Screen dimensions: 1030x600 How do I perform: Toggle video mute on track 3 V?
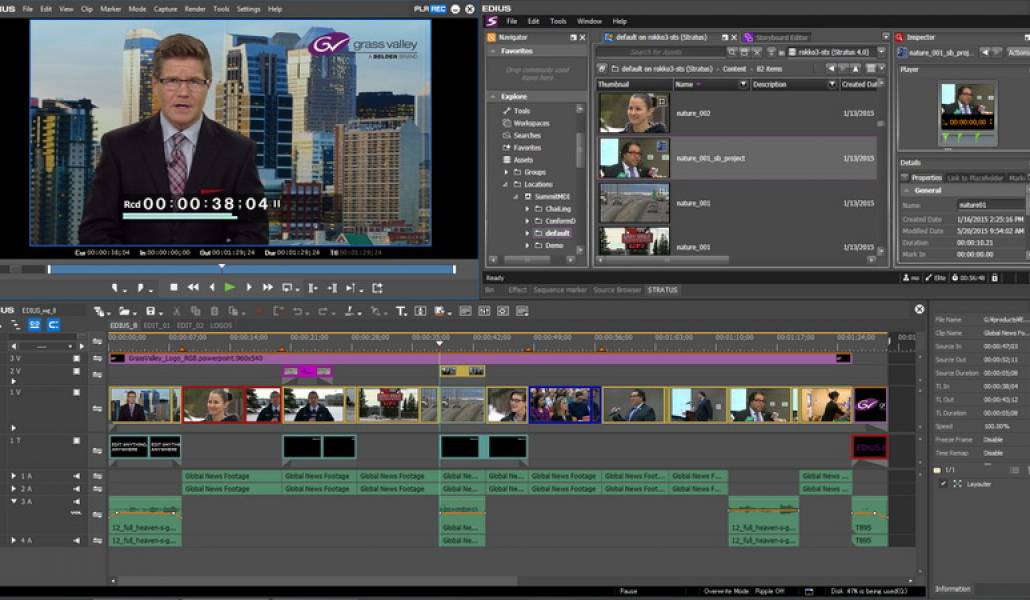point(76,358)
